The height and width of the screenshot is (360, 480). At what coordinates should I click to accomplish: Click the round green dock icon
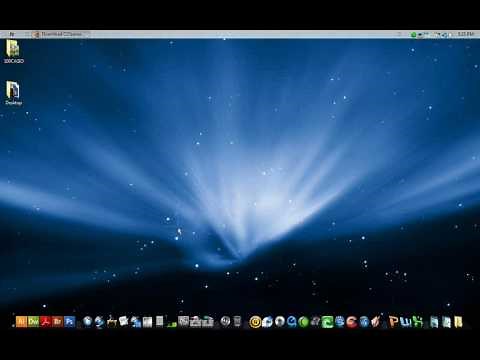pos(304,322)
